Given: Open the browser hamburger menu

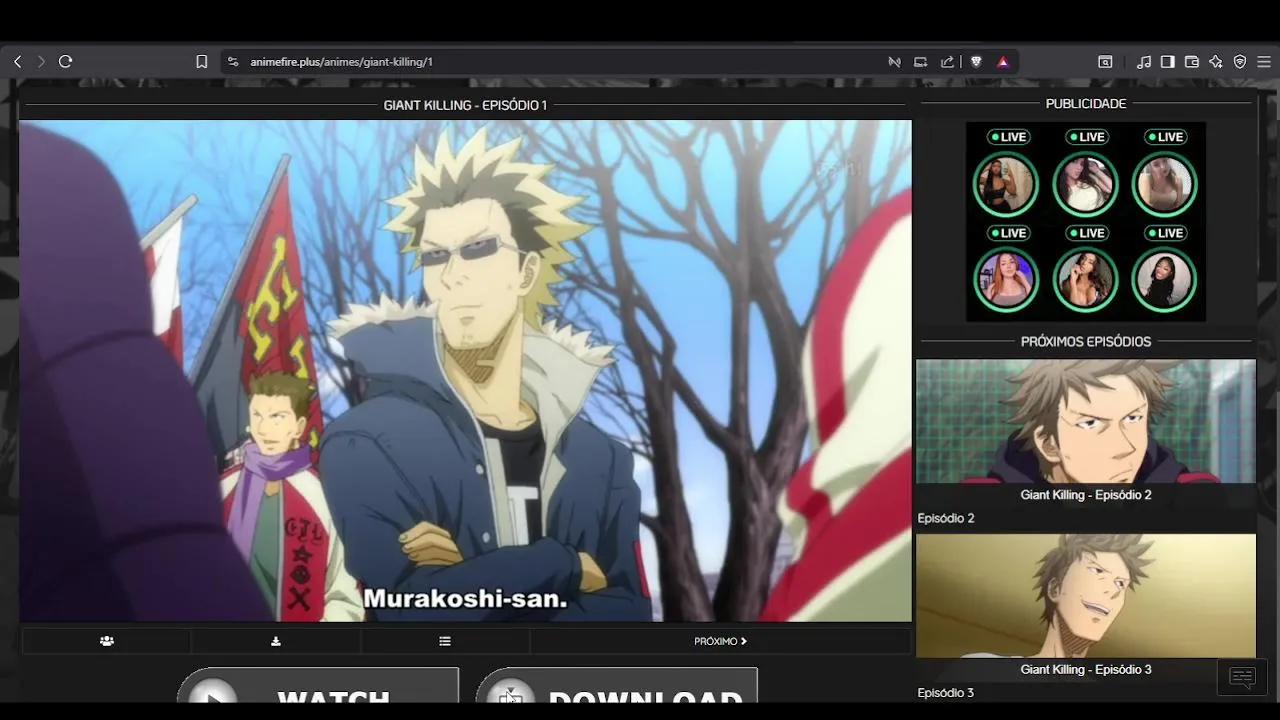Looking at the screenshot, I should click(x=1264, y=62).
